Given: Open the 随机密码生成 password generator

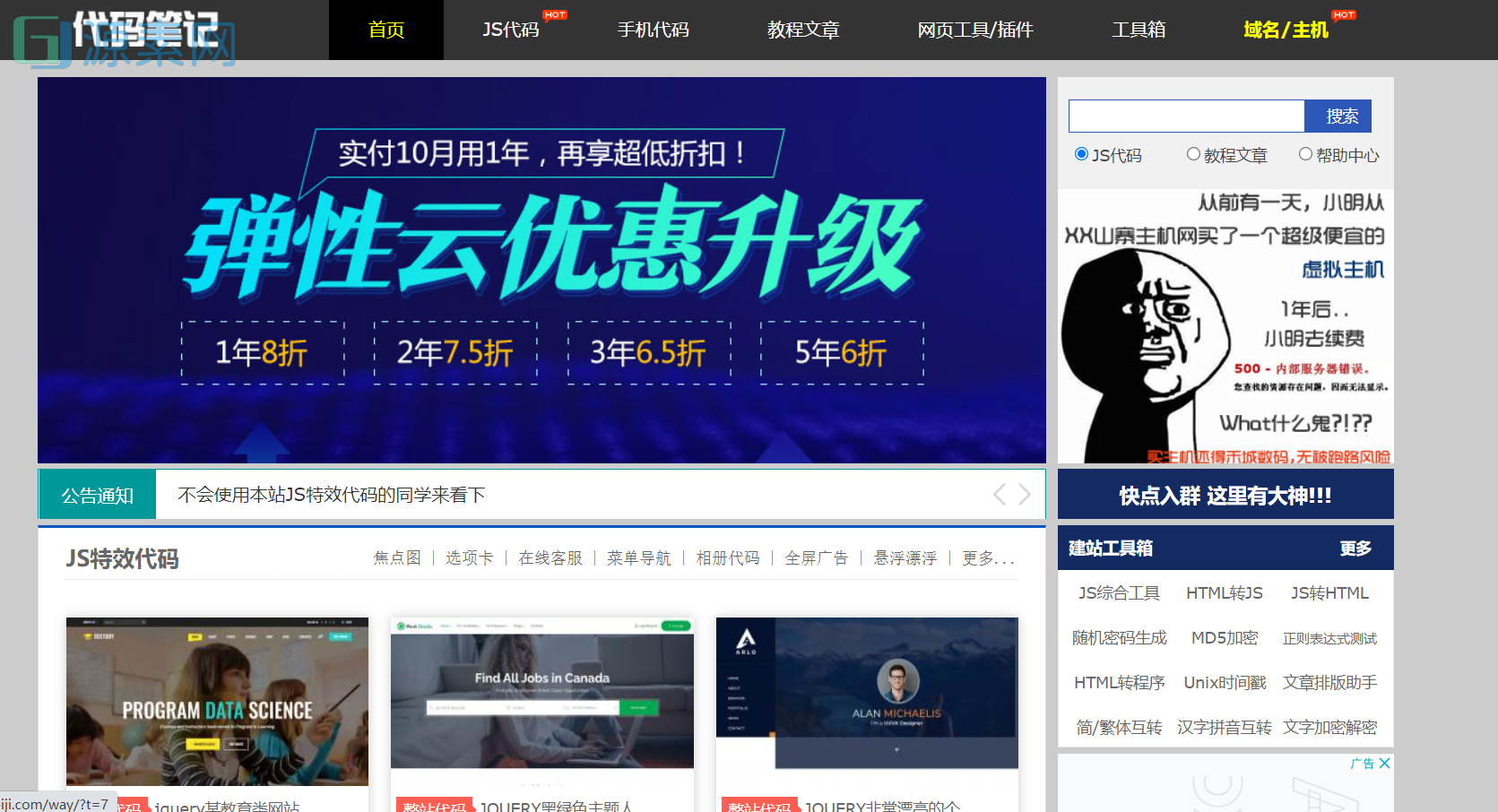Looking at the screenshot, I should click(x=1118, y=637).
